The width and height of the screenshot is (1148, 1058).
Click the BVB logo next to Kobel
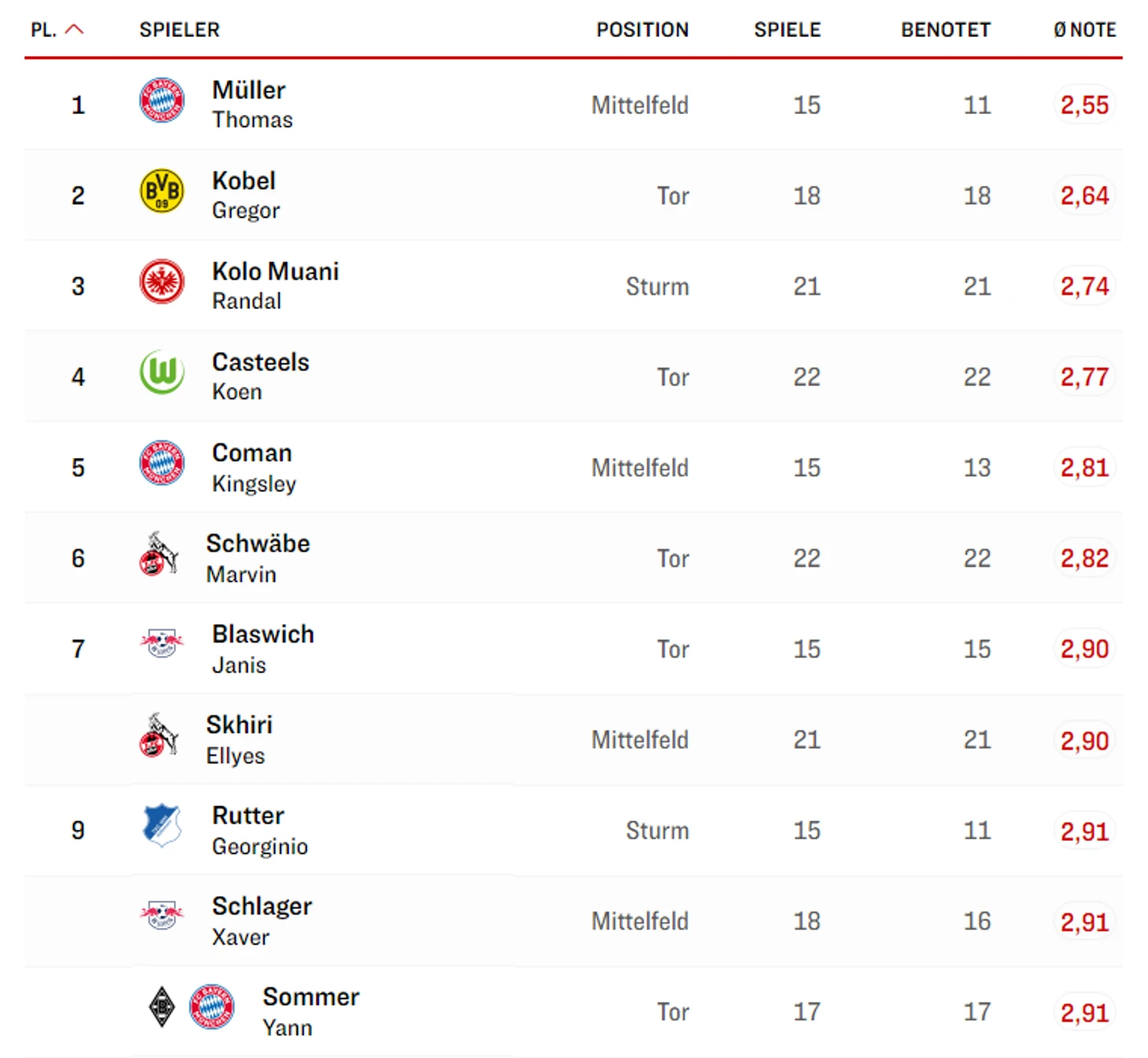click(x=162, y=191)
